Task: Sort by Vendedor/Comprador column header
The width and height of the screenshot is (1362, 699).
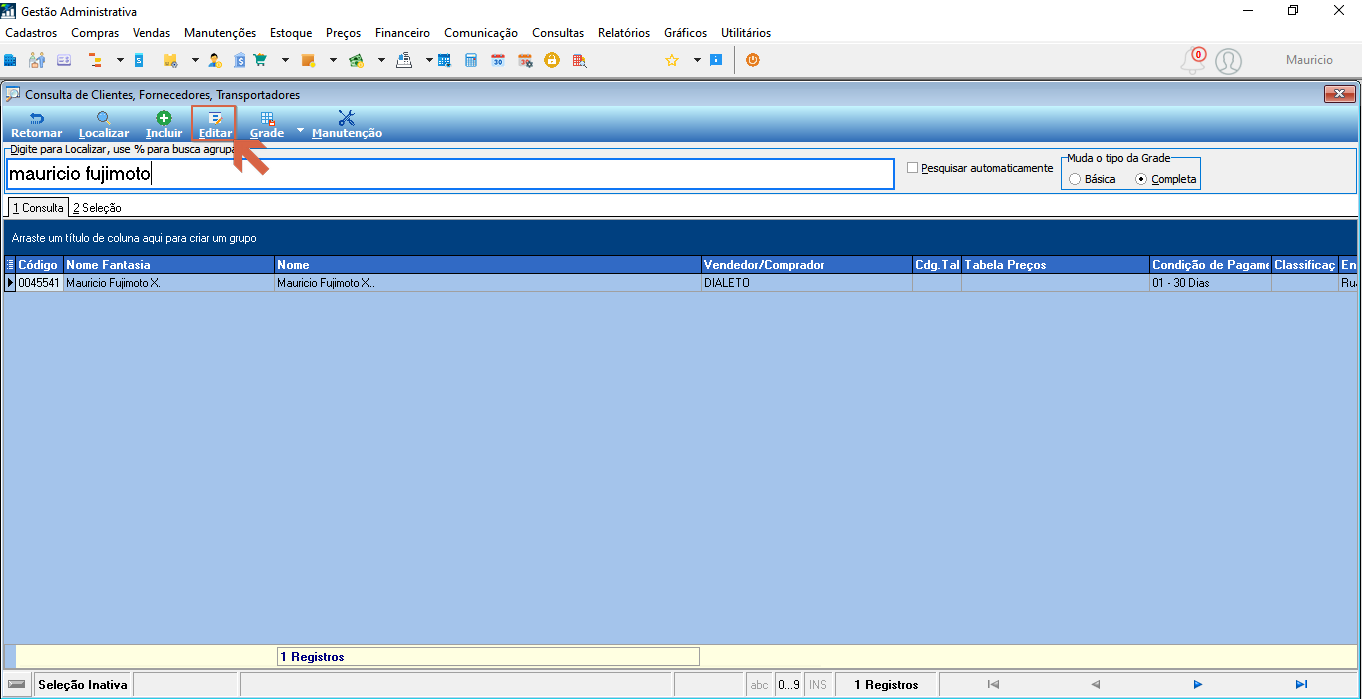Action: pyautogui.click(x=806, y=265)
